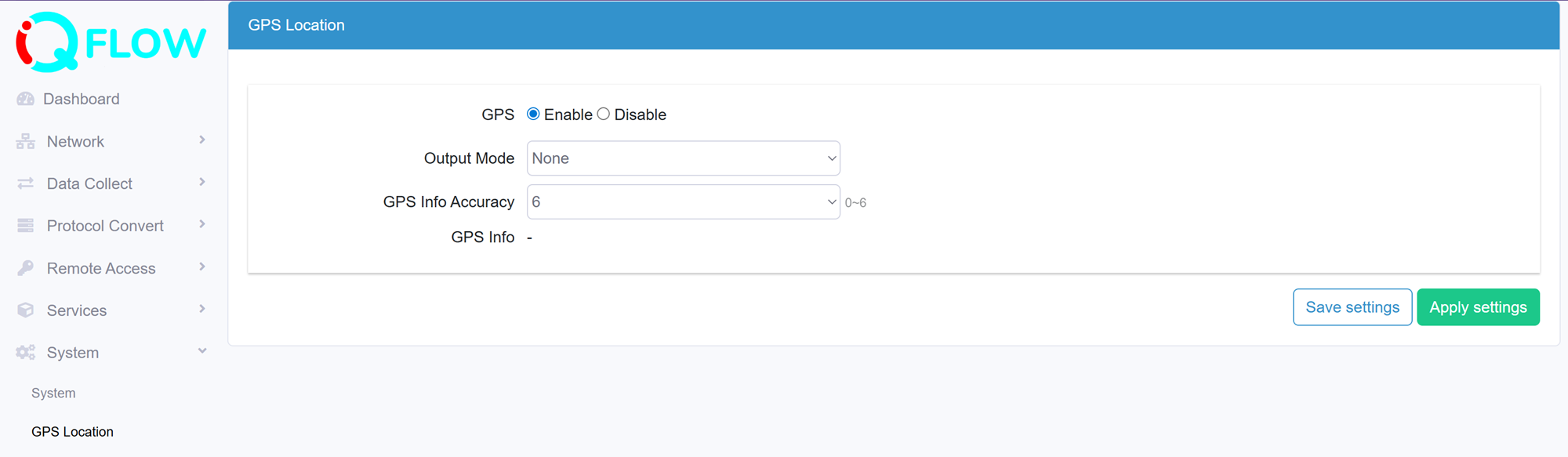Click the System gear icon
1568x457 pixels.
pos(24,352)
